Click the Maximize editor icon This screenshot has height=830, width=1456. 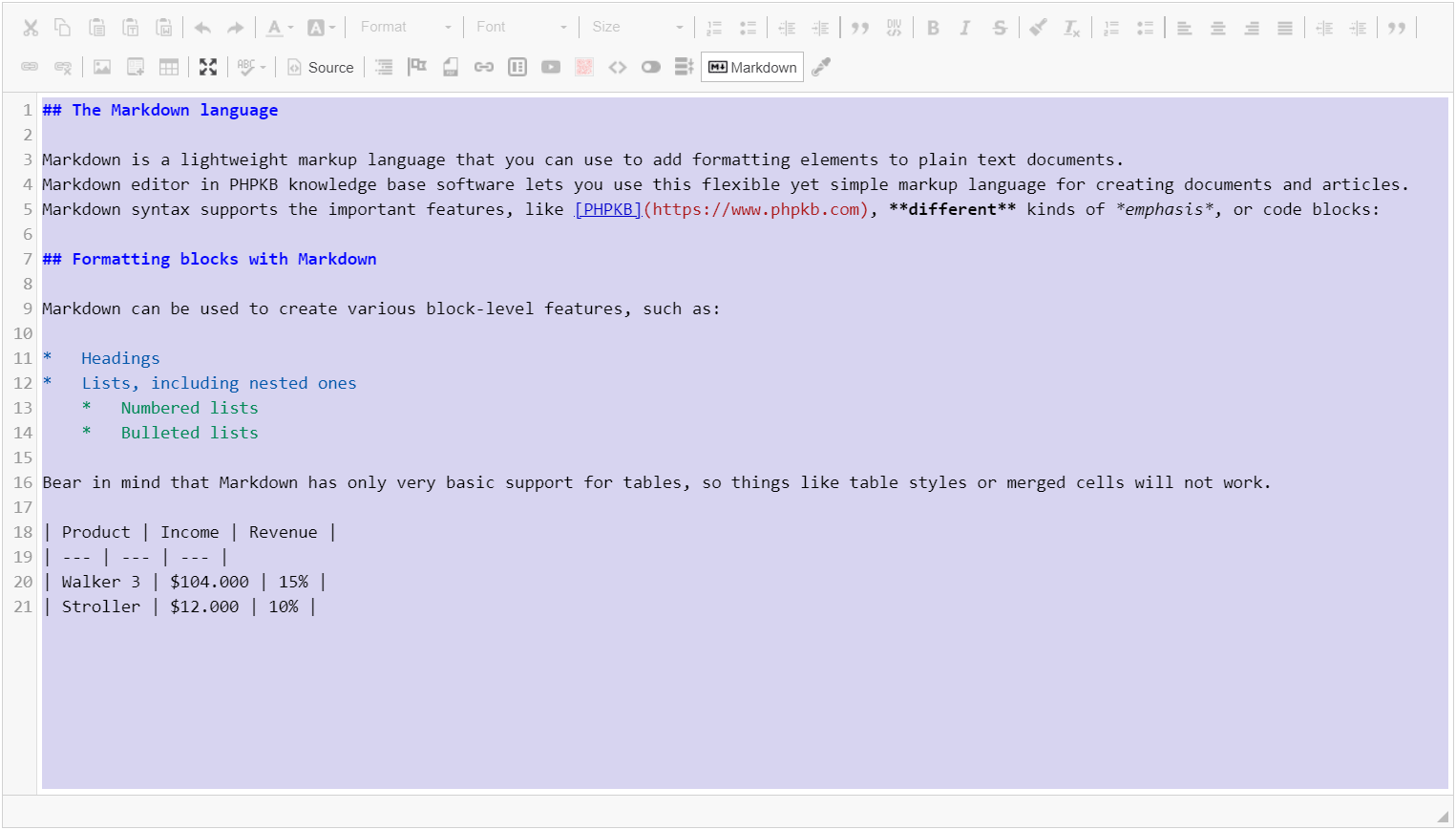coord(208,67)
